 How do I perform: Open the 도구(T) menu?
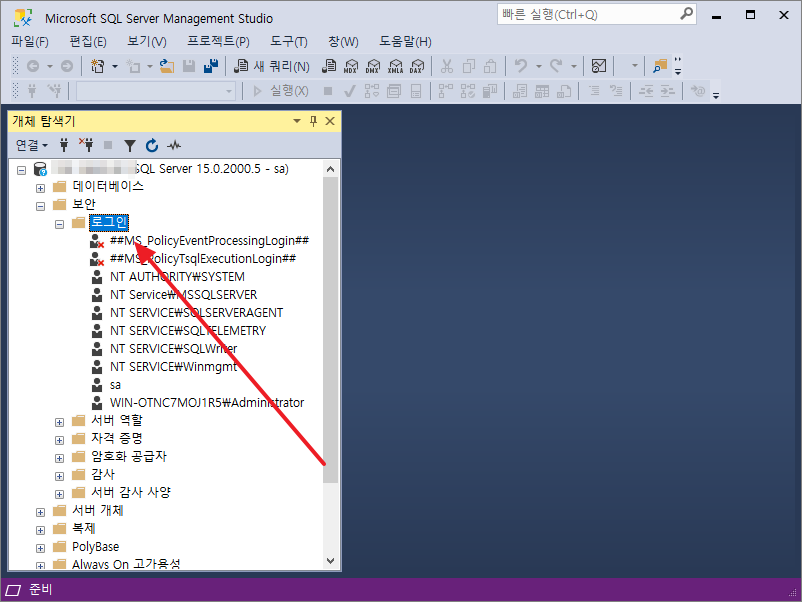pyautogui.click(x=289, y=41)
